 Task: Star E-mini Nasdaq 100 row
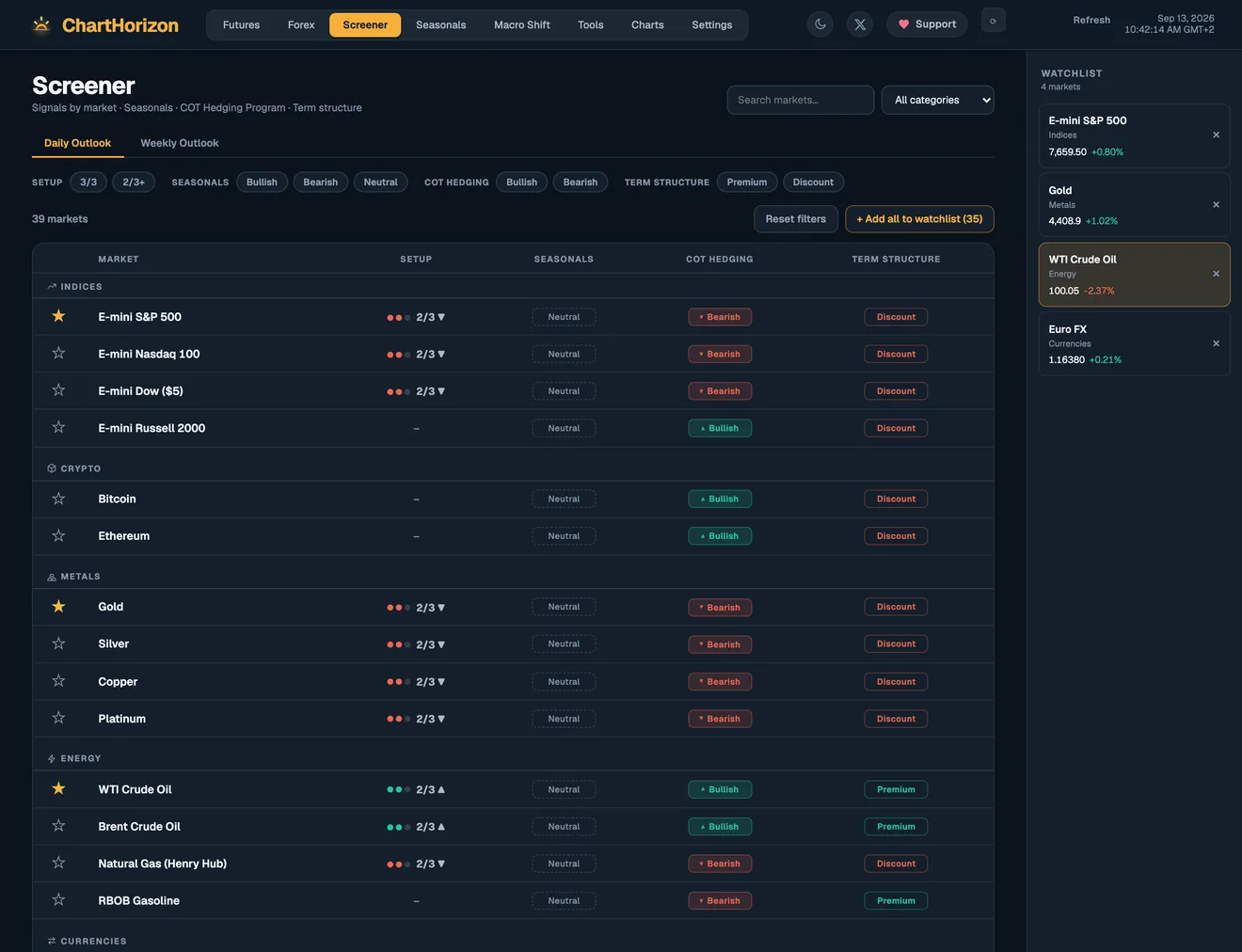coord(58,354)
